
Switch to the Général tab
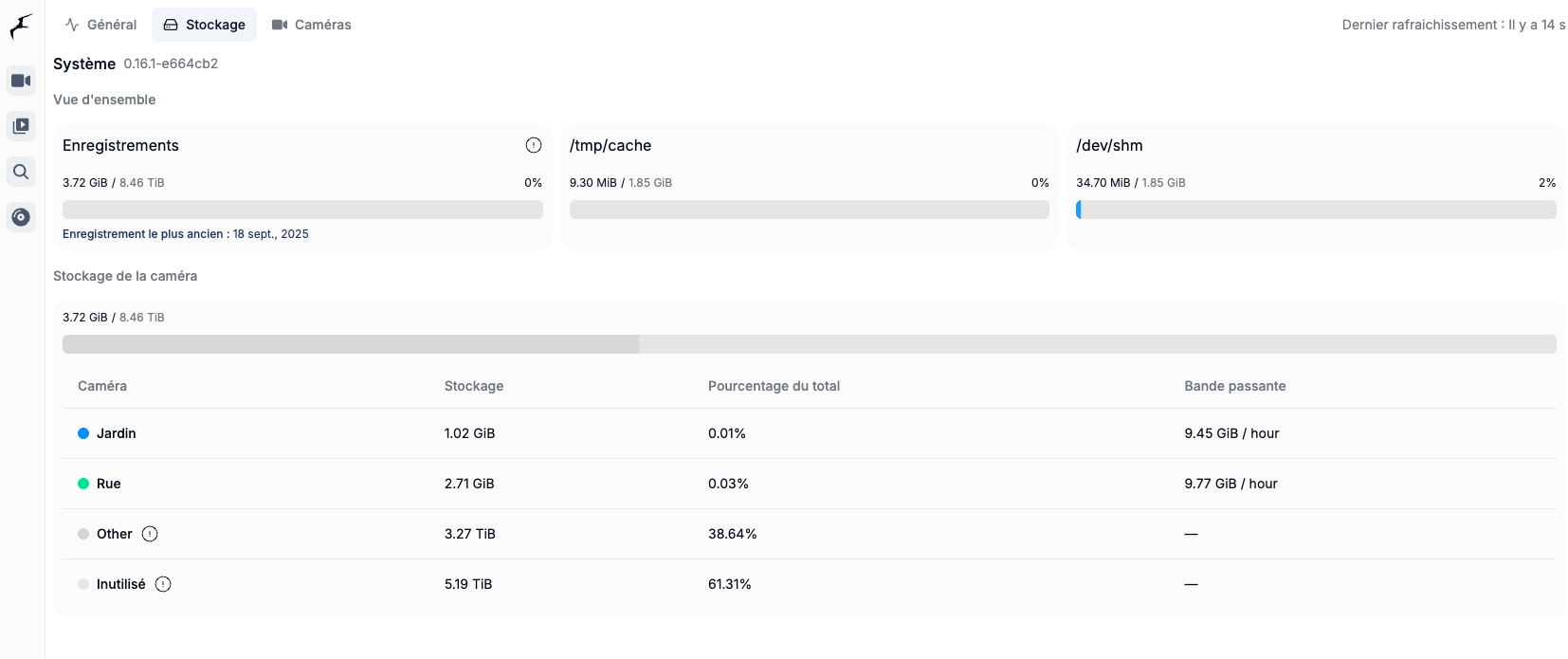100,25
